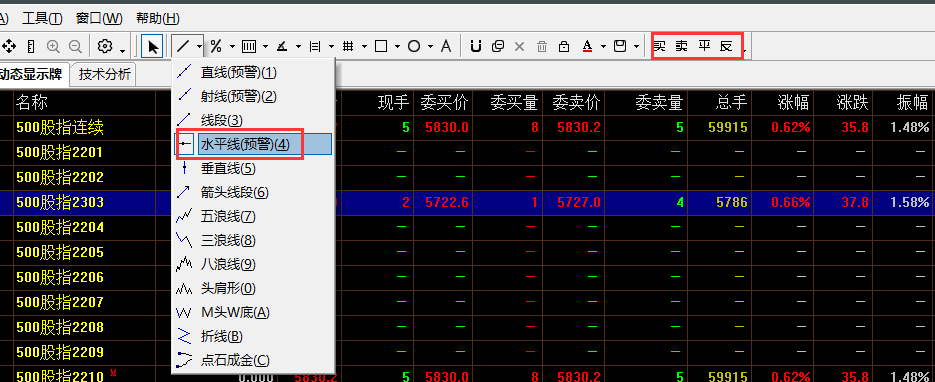935x382 pixels.
Task: Select the angle line tool
Action: coord(282,46)
